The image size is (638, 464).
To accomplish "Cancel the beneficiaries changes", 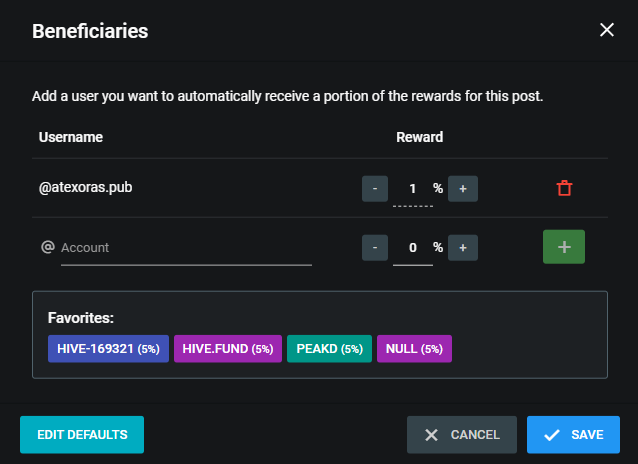I will (x=462, y=435).
